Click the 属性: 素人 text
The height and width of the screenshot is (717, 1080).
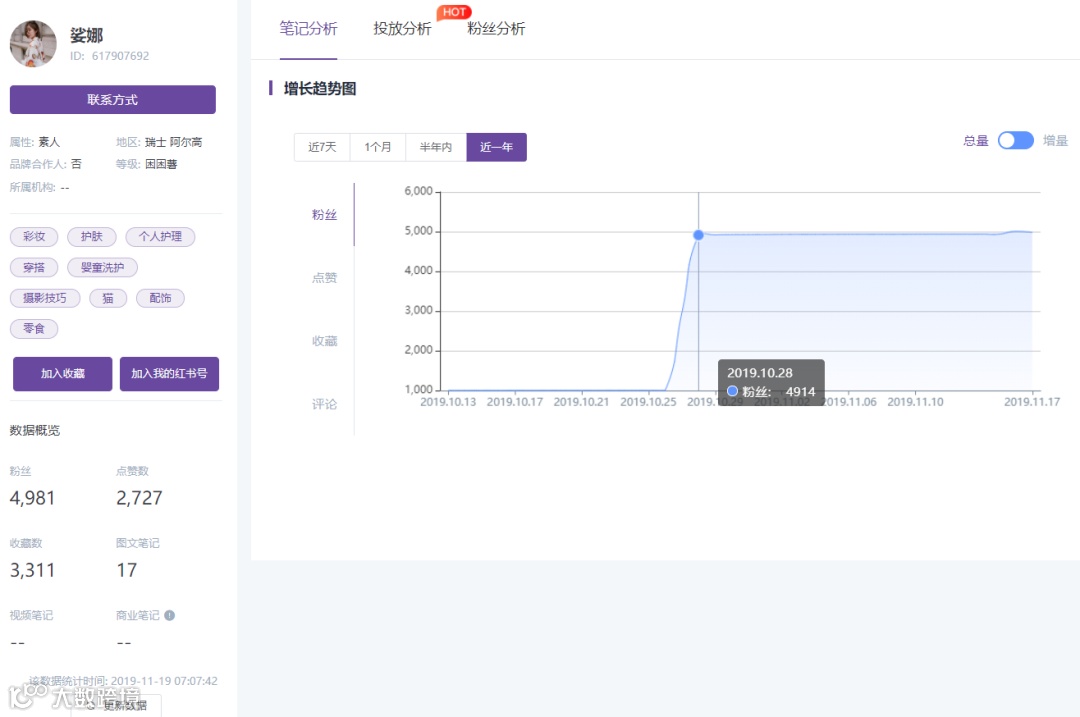[35, 143]
